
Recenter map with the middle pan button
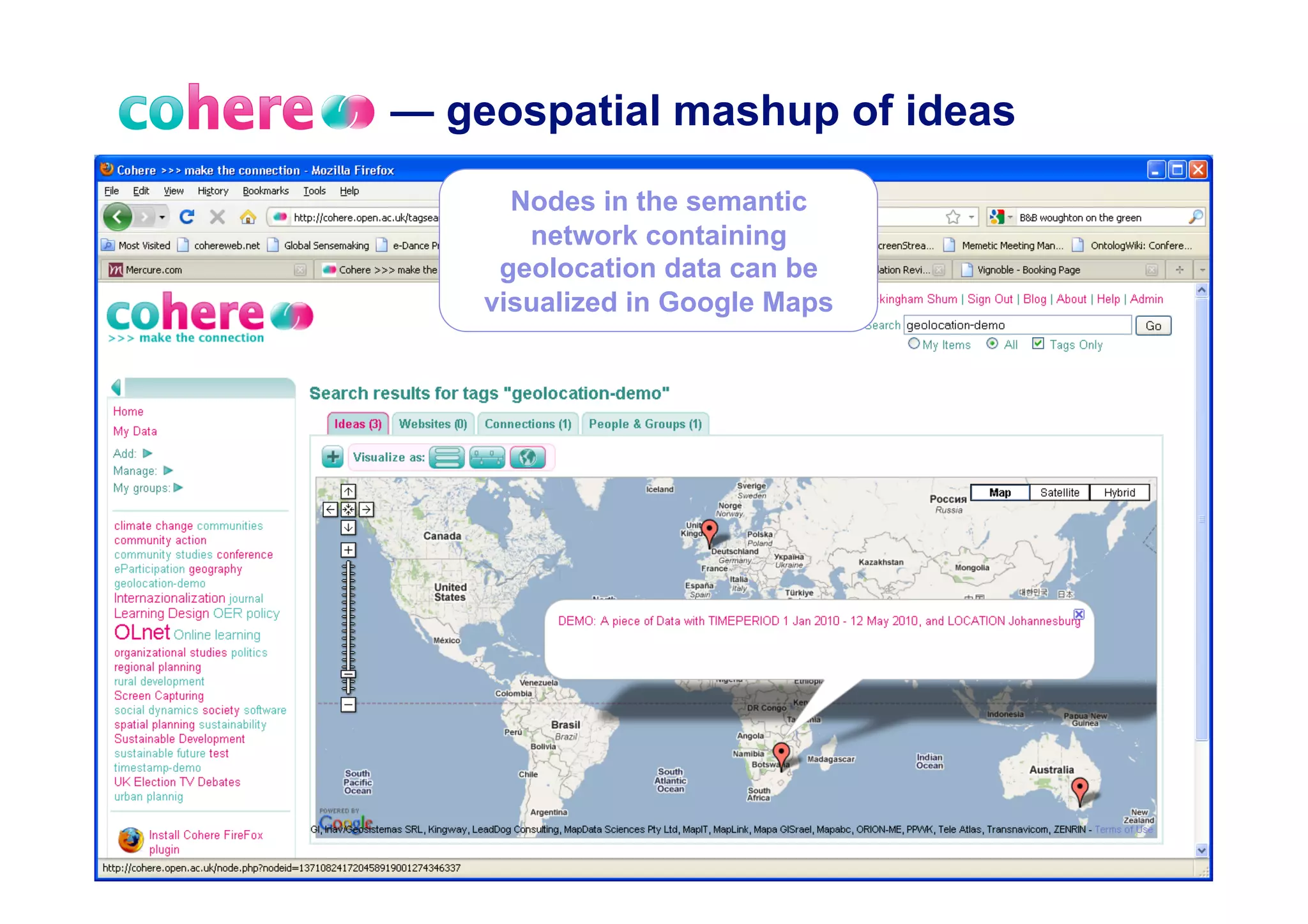coord(348,510)
